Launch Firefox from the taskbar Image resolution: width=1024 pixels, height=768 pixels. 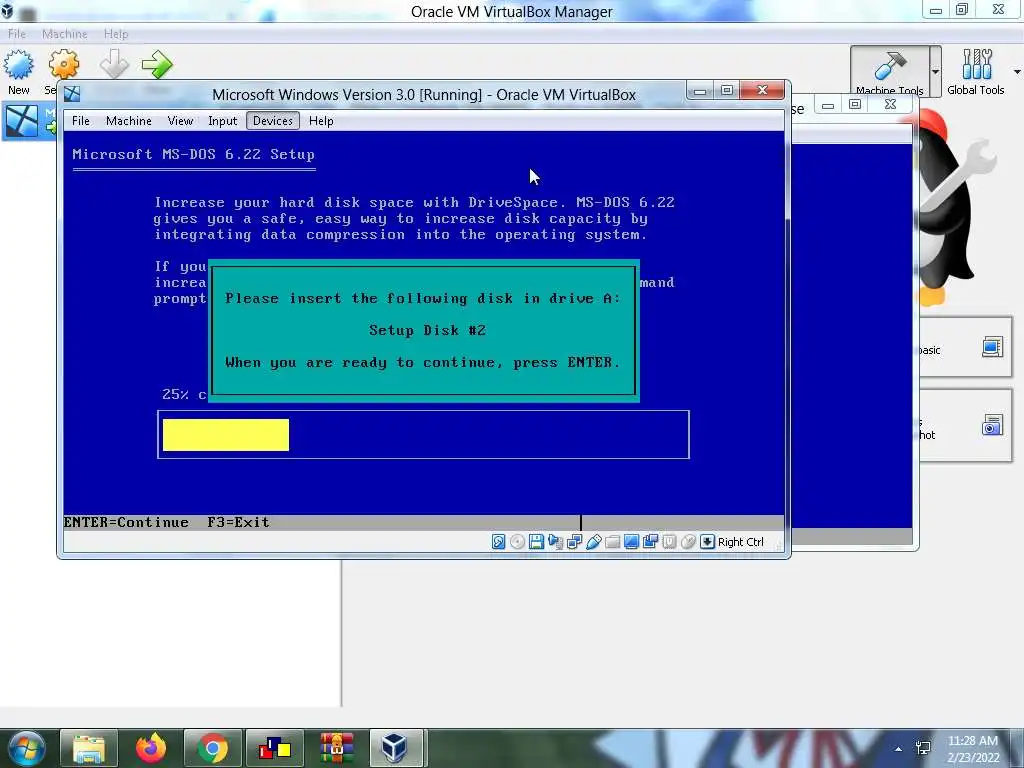click(x=151, y=748)
